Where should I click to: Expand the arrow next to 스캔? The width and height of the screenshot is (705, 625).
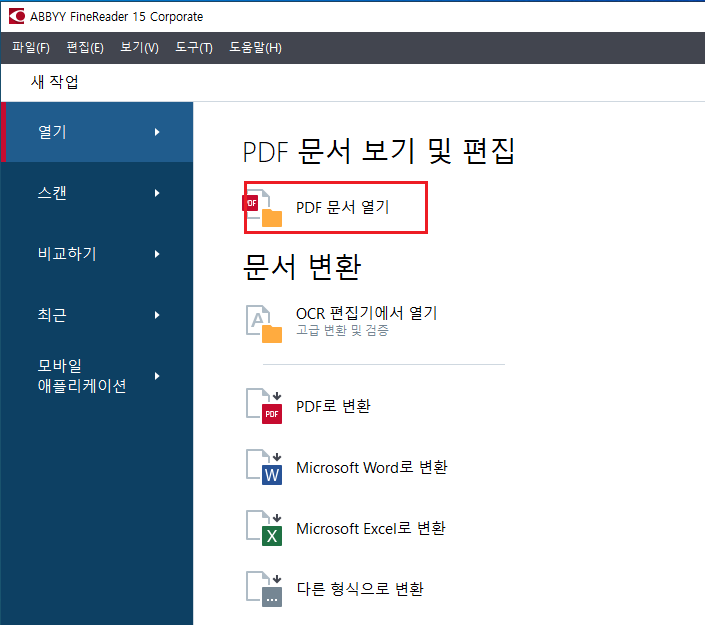pos(157,193)
